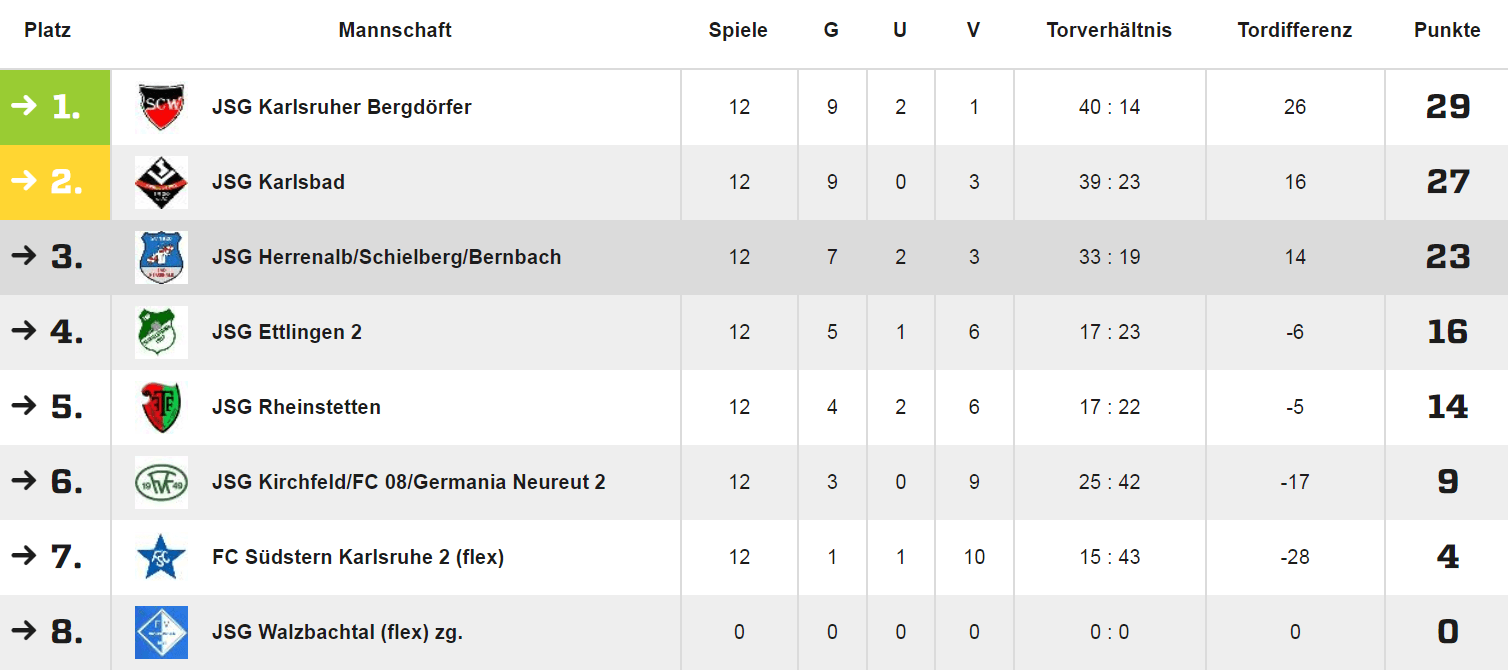The image size is (1508, 670).
Task: Select the JSG Rheinstetten red-green crest
Action: [x=161, y=407]
